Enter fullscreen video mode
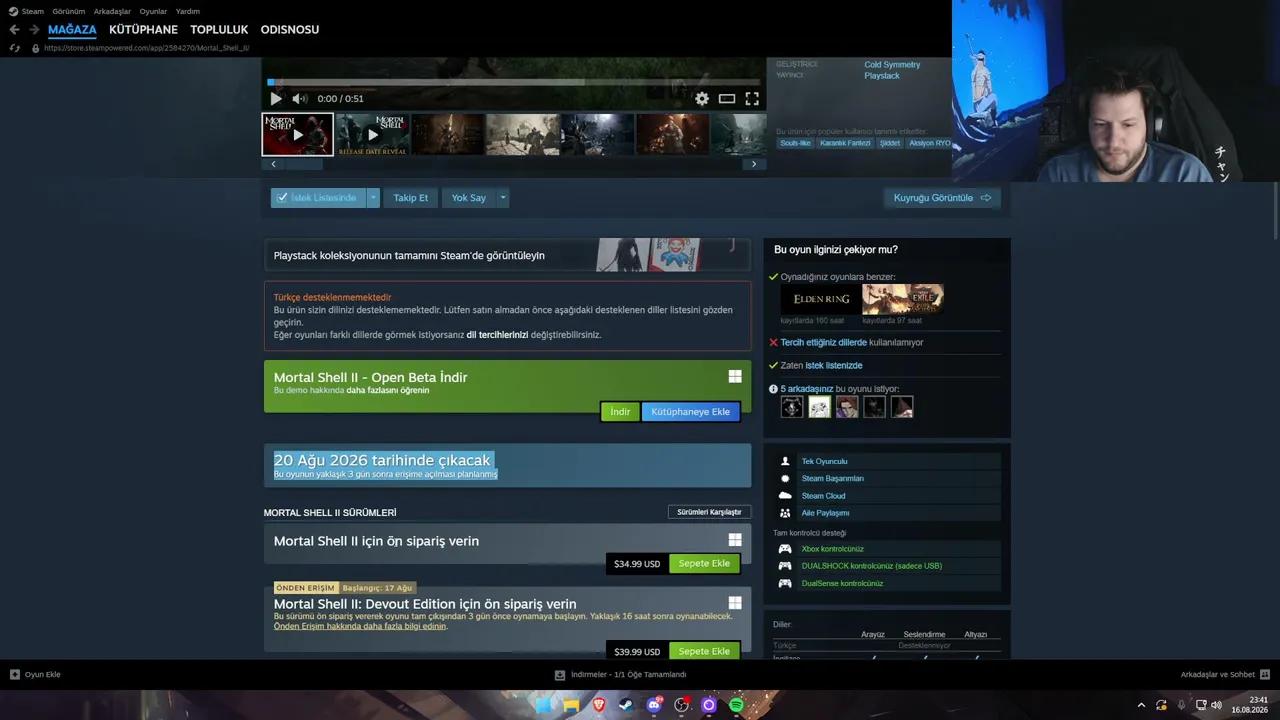 pos(752,99)
